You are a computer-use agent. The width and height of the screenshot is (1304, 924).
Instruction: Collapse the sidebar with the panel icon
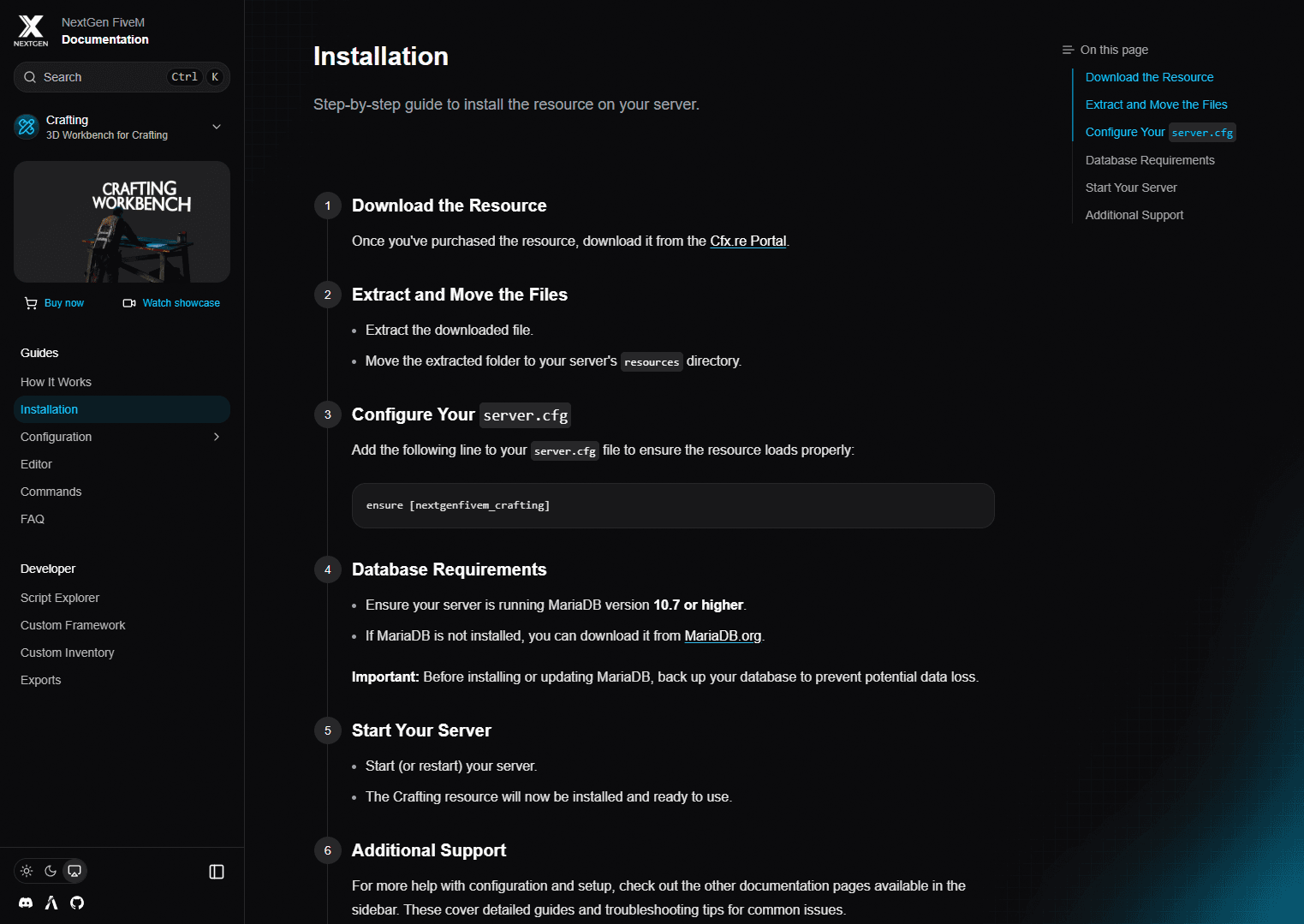click(217, 872)
